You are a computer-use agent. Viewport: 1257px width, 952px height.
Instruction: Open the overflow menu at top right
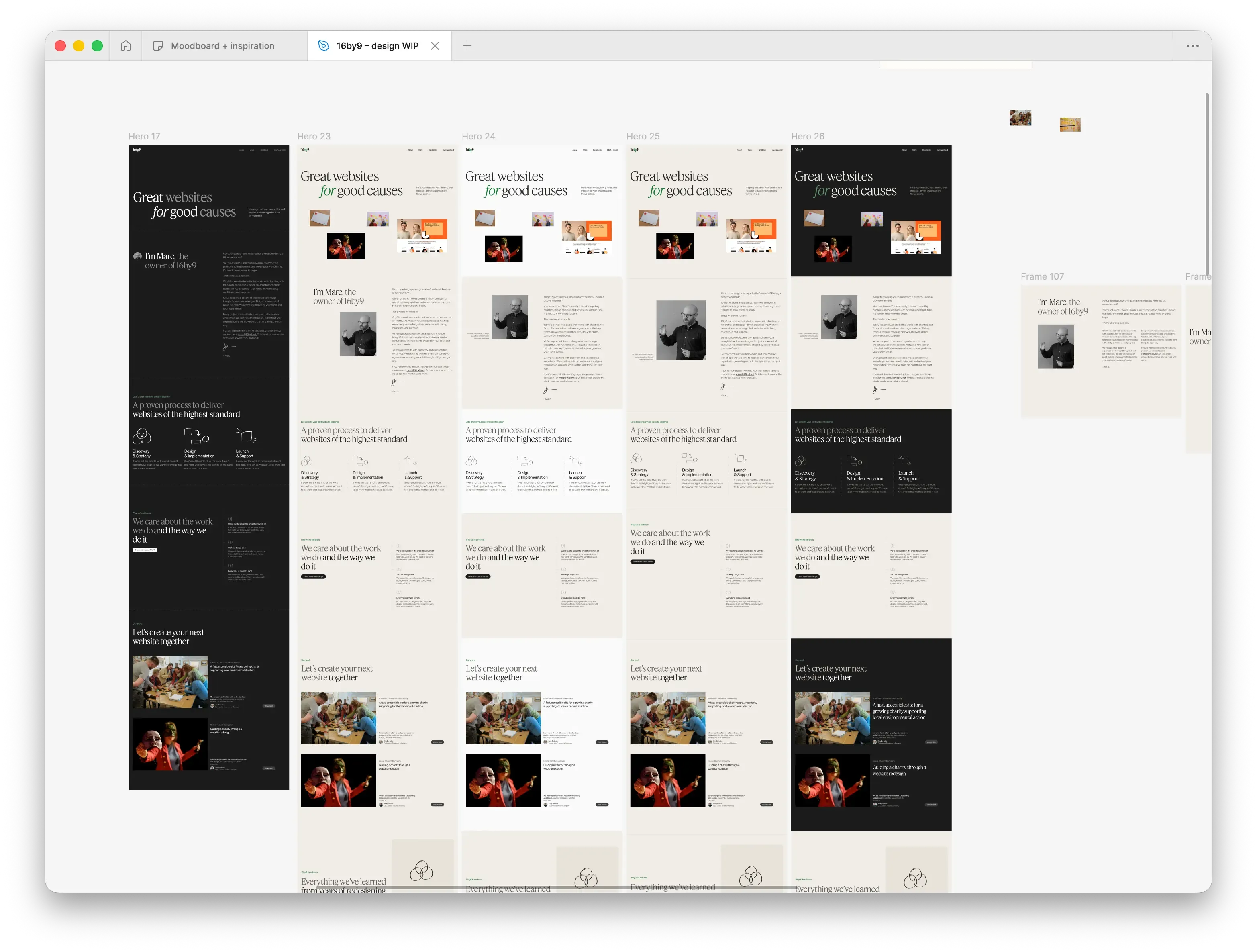click(x=1193, y=45)
